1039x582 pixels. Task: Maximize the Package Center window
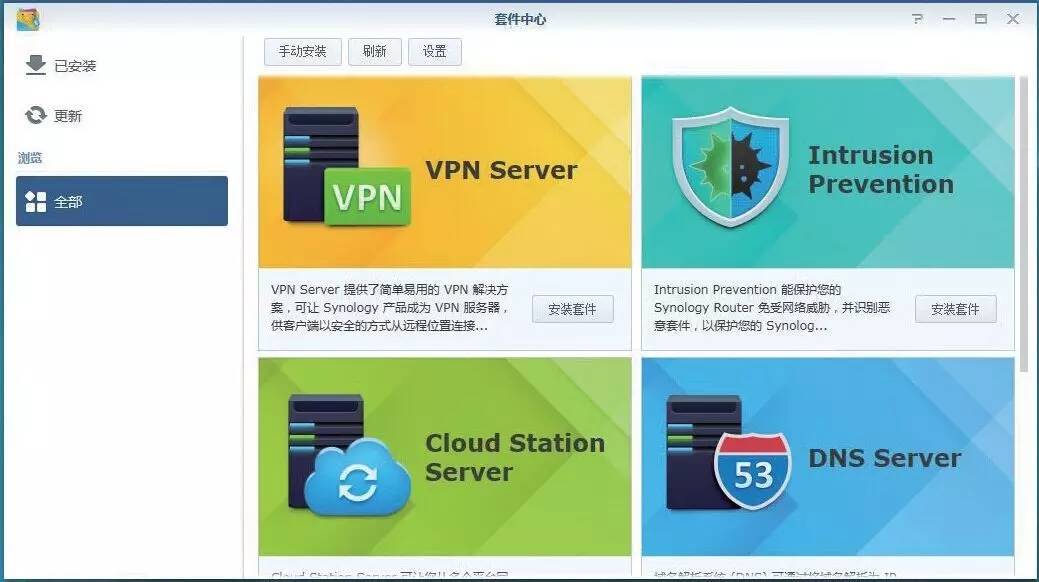(x=981, y=19)
